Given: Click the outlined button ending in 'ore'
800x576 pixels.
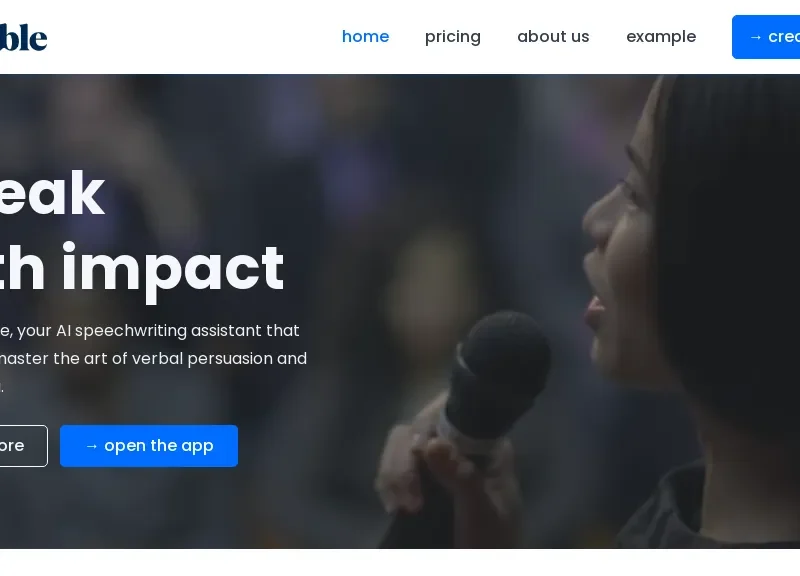Looking at the screenshot, I should [23, 445].
